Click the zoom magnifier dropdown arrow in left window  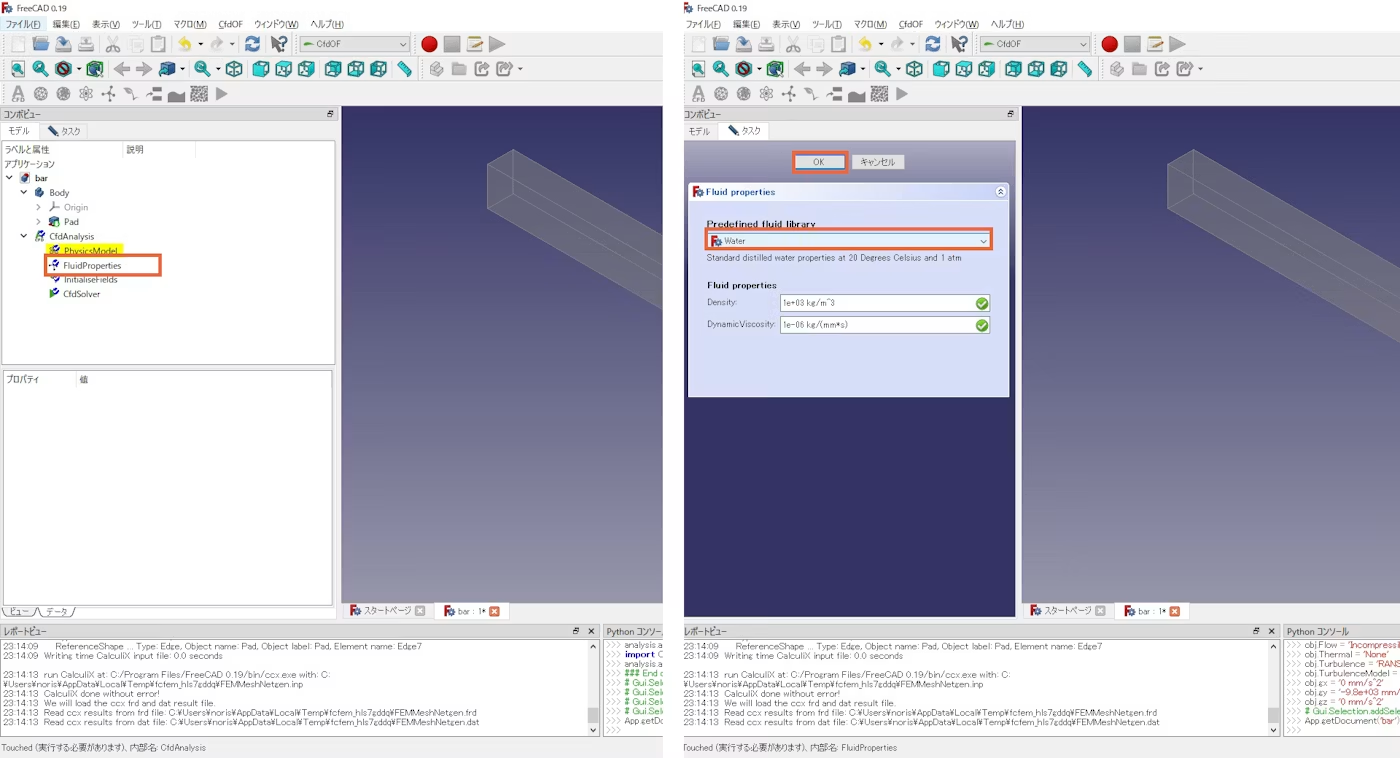click(x=219, y=70)
